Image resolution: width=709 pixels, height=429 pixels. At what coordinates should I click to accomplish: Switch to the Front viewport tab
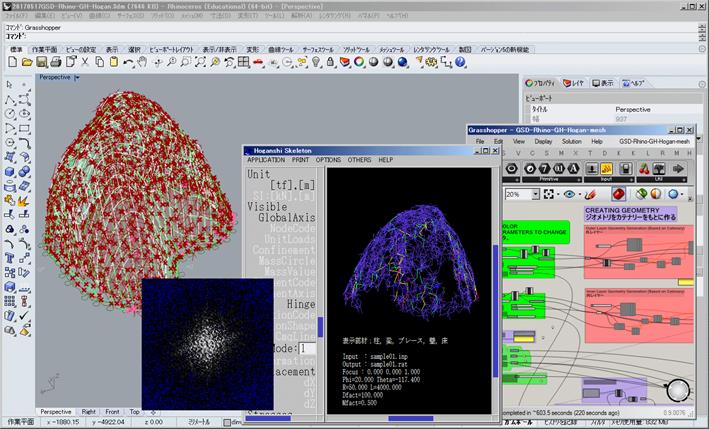[x=112, y=412]
